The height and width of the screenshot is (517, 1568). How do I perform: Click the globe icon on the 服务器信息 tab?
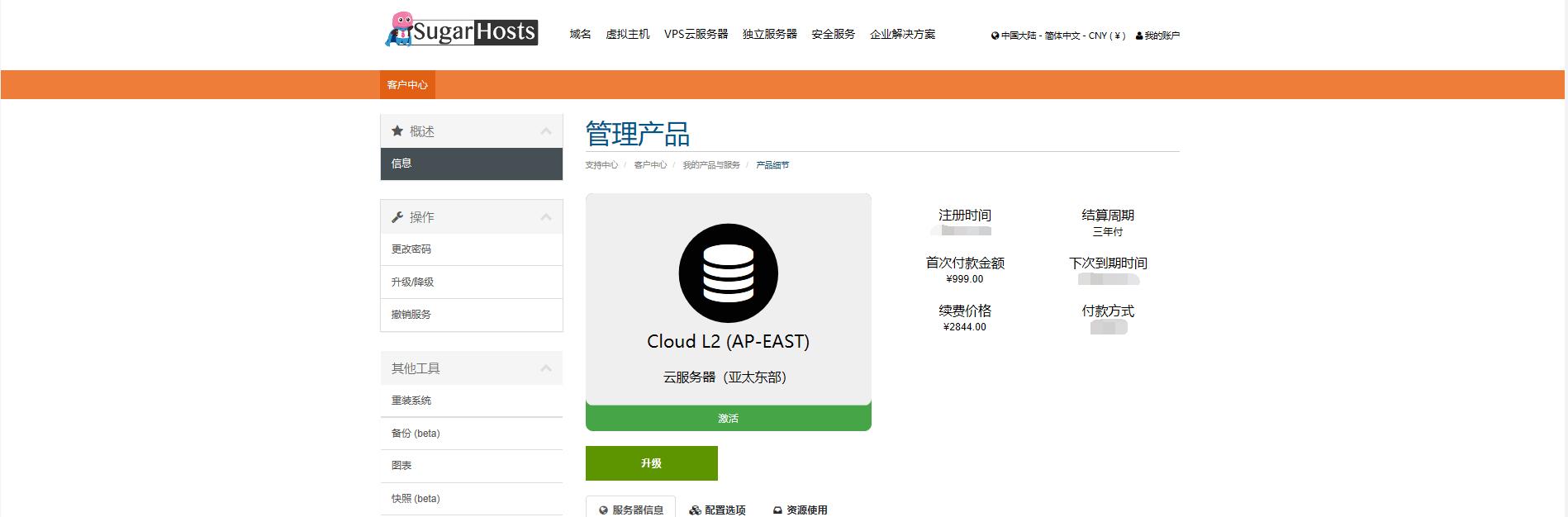pos(604,510)
